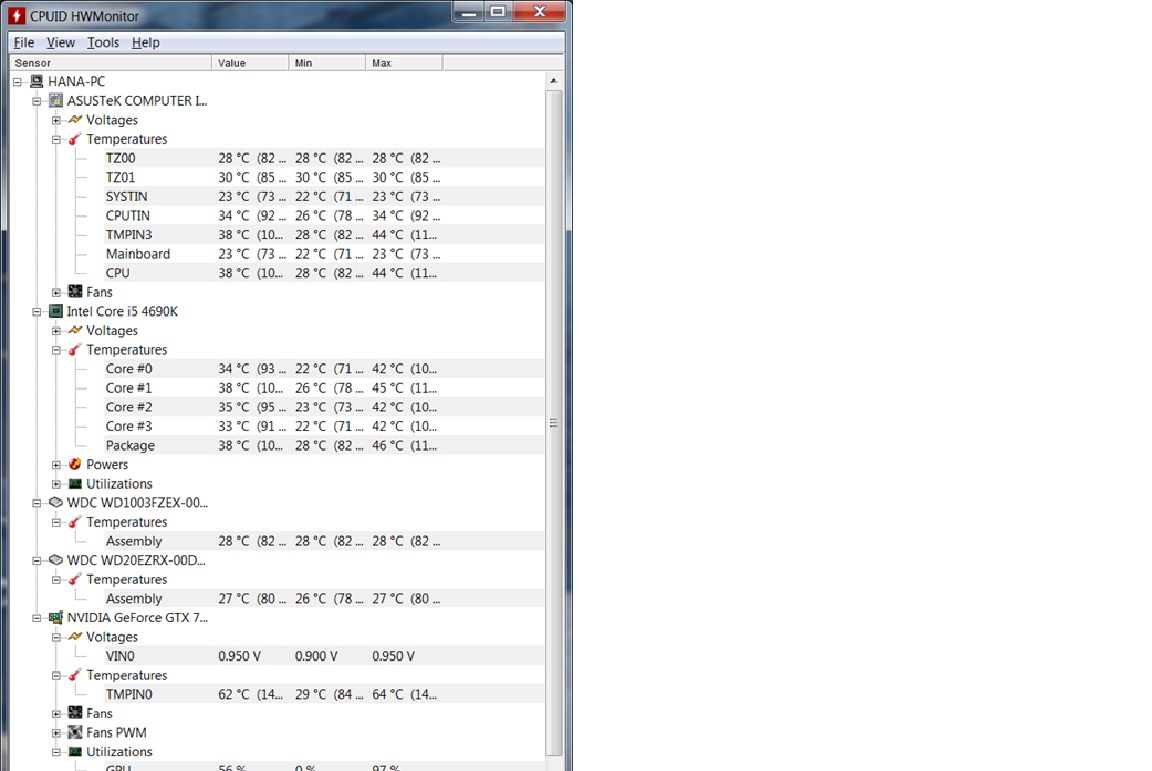Expand Fans PWM under NVIDIA GeForce
This screenshot has height=771, width=1152.
click(56, 733)
